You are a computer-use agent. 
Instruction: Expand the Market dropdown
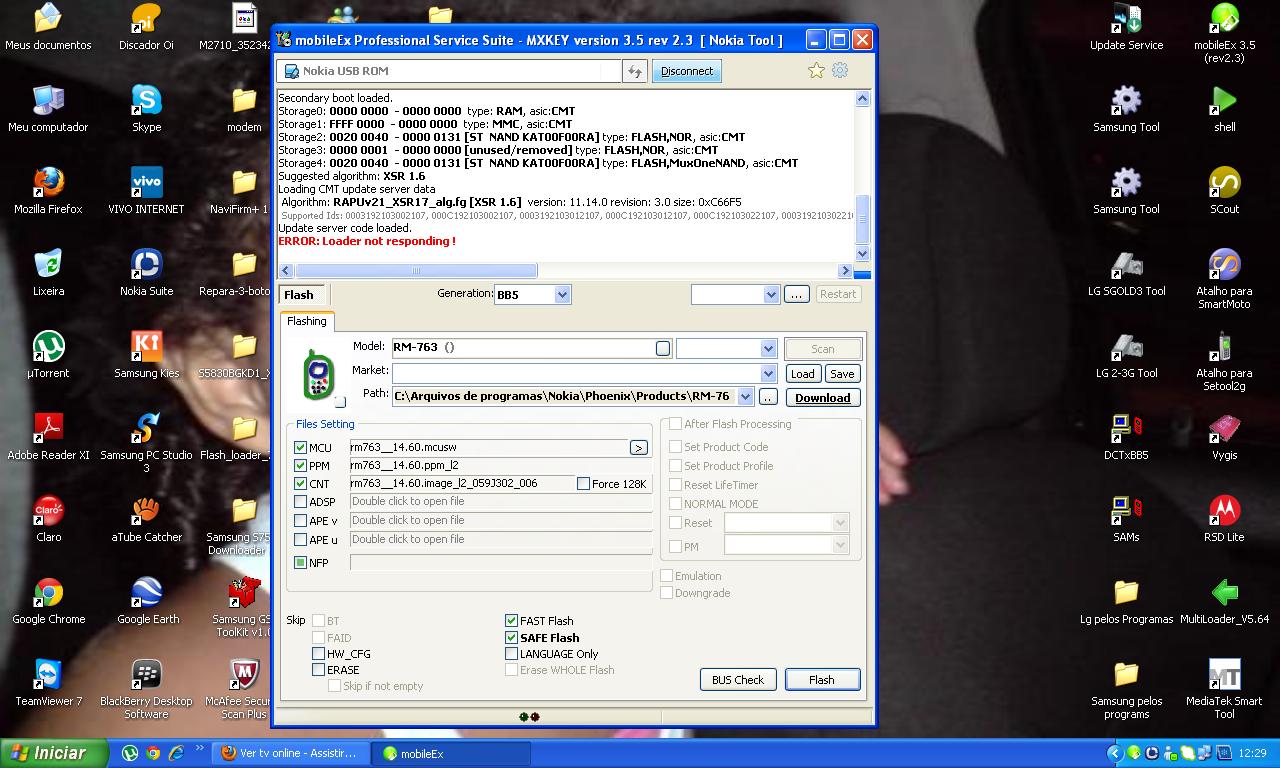pyautogui.click(x=768, y=373)
